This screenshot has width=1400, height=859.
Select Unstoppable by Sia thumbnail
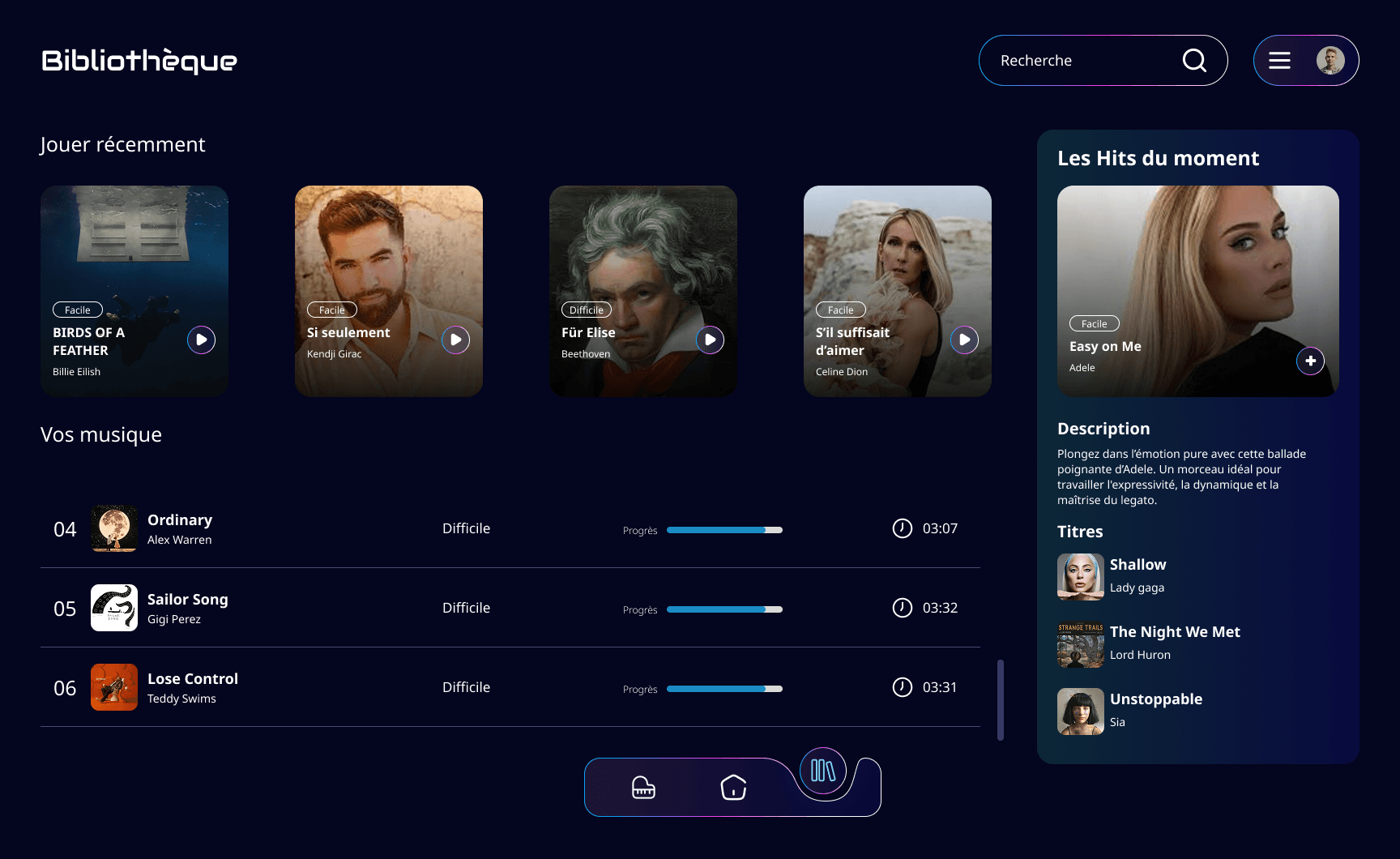tap(1081, 712)
